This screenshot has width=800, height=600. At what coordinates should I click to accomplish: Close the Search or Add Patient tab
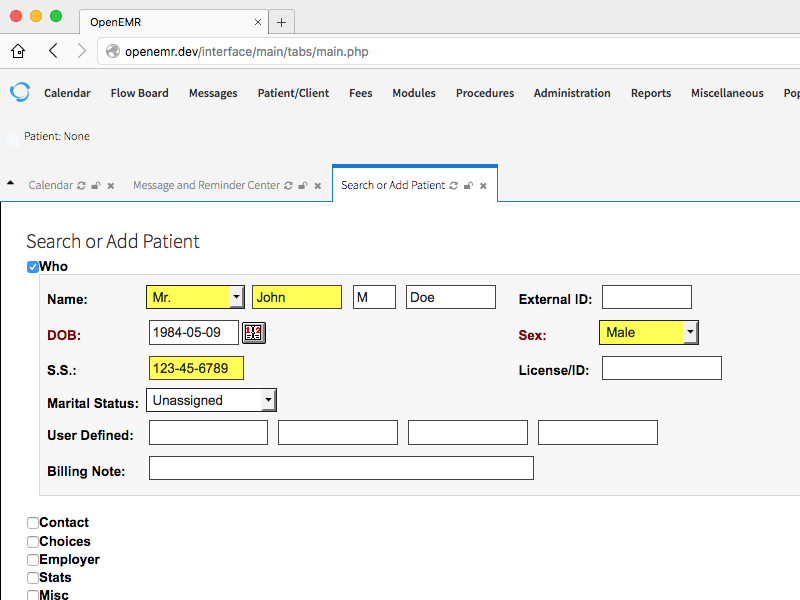coord(483,186)
